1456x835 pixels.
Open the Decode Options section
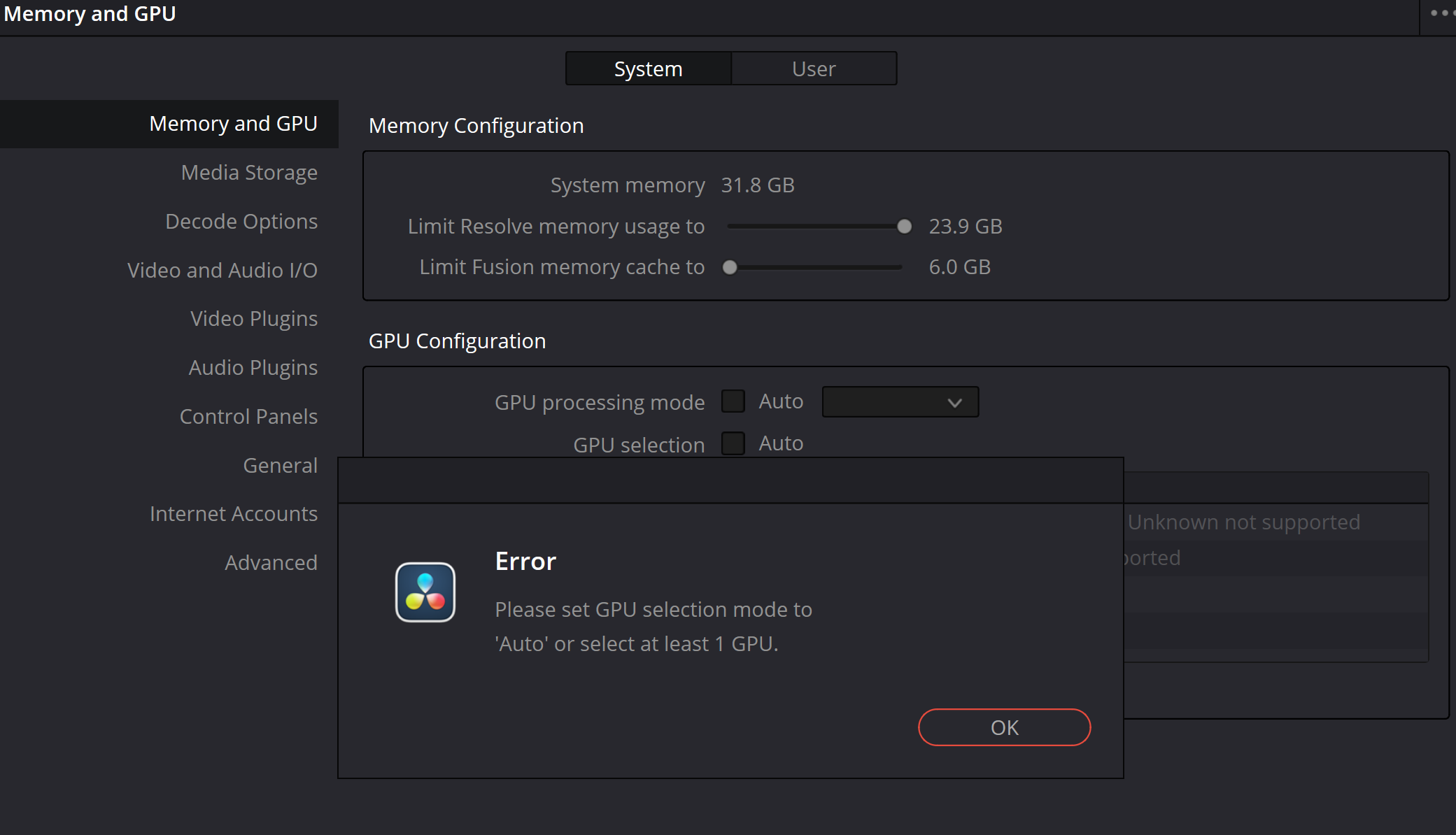[x=241, y=221]
